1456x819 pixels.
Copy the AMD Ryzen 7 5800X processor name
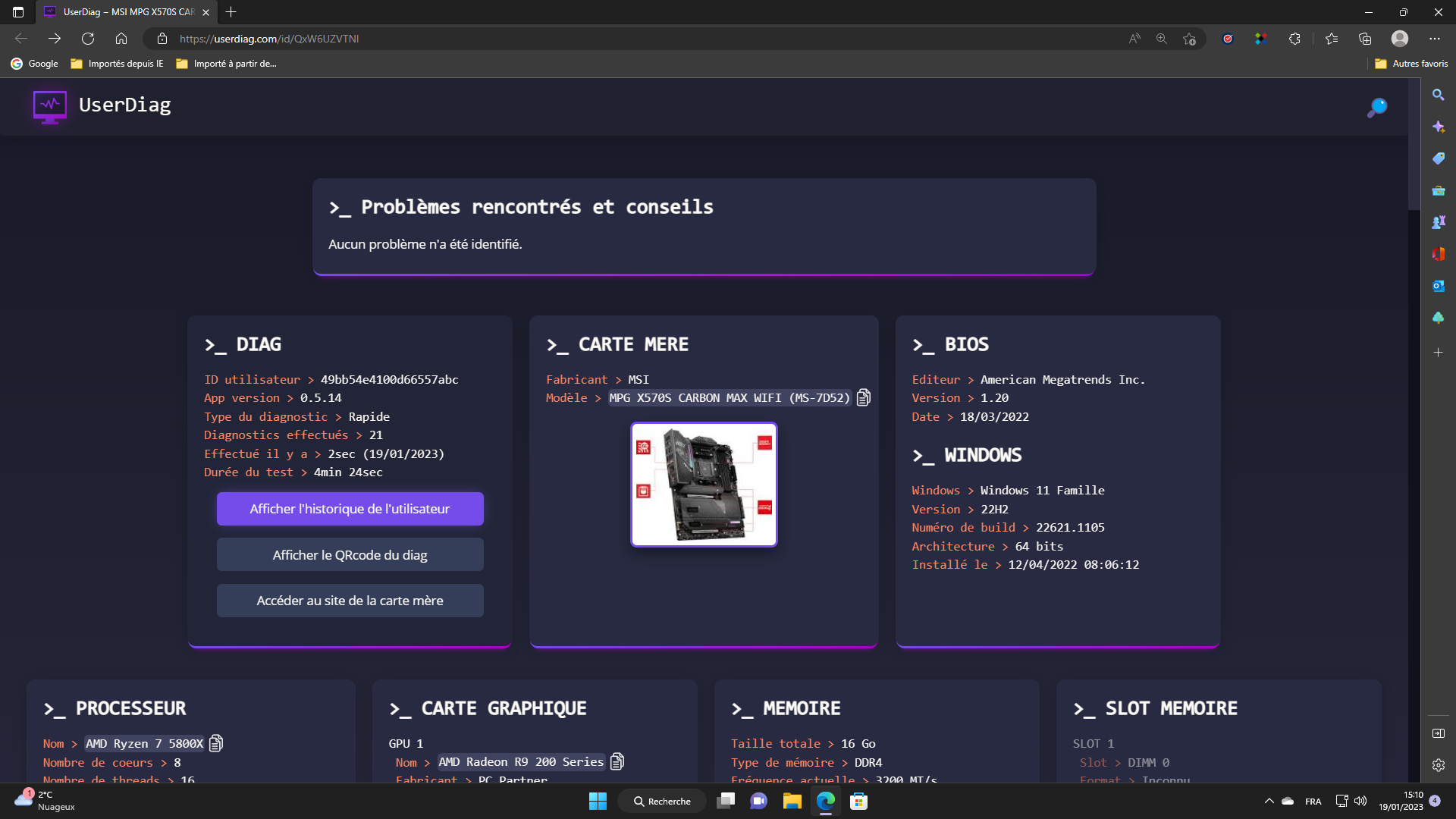[216, 743]
